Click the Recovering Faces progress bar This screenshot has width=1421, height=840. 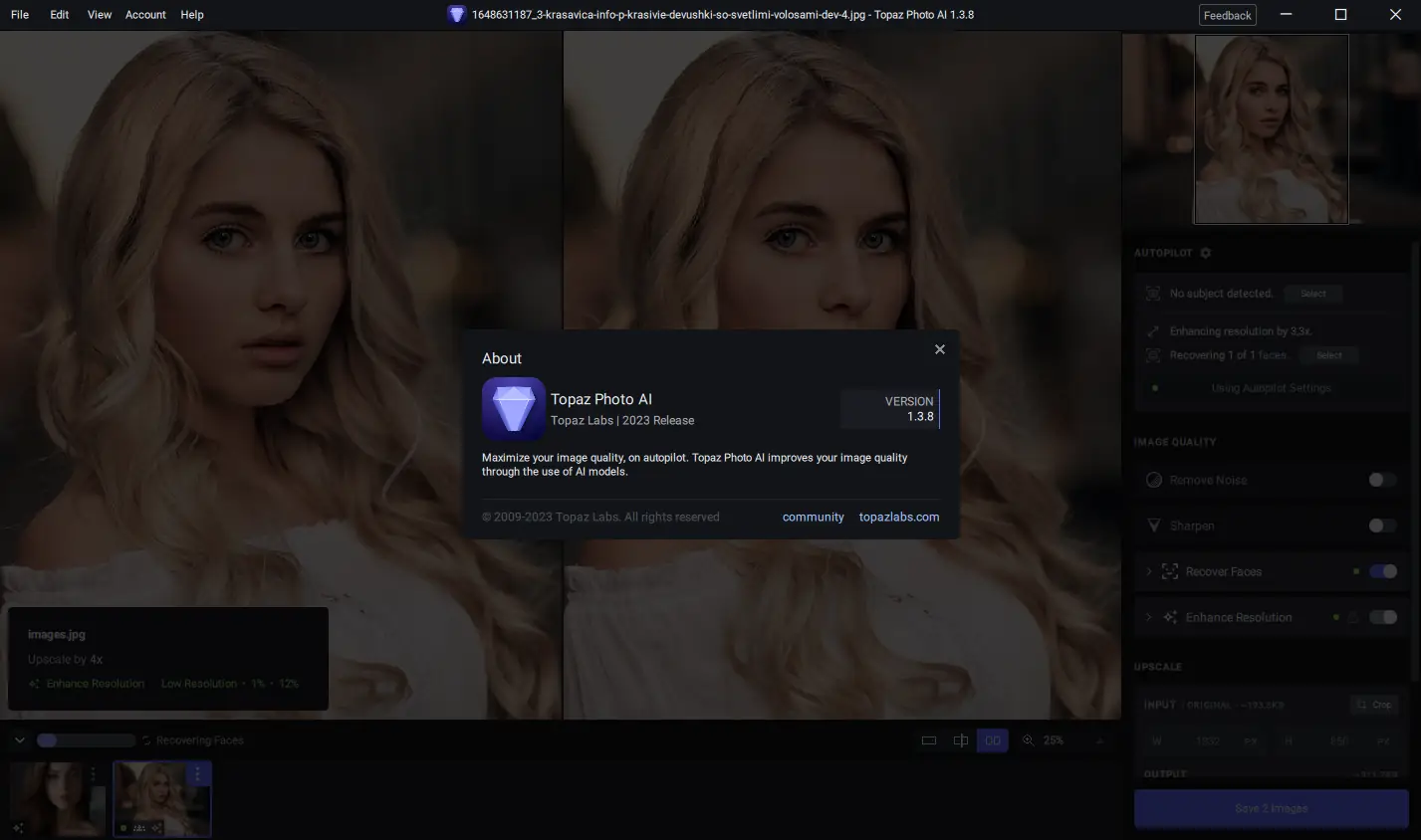tap(86, 740)
